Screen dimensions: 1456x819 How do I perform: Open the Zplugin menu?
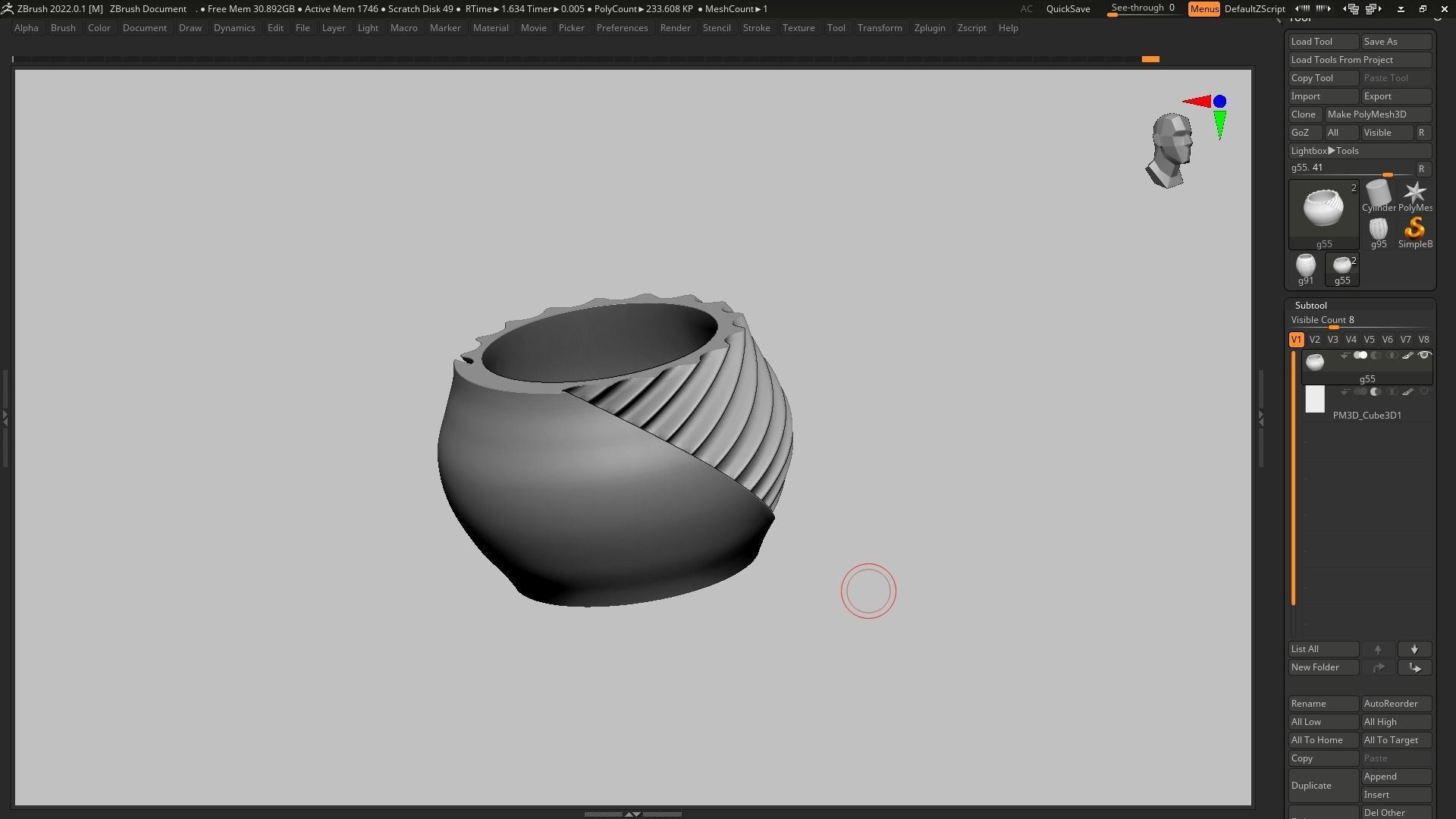(x=930, y=28)
